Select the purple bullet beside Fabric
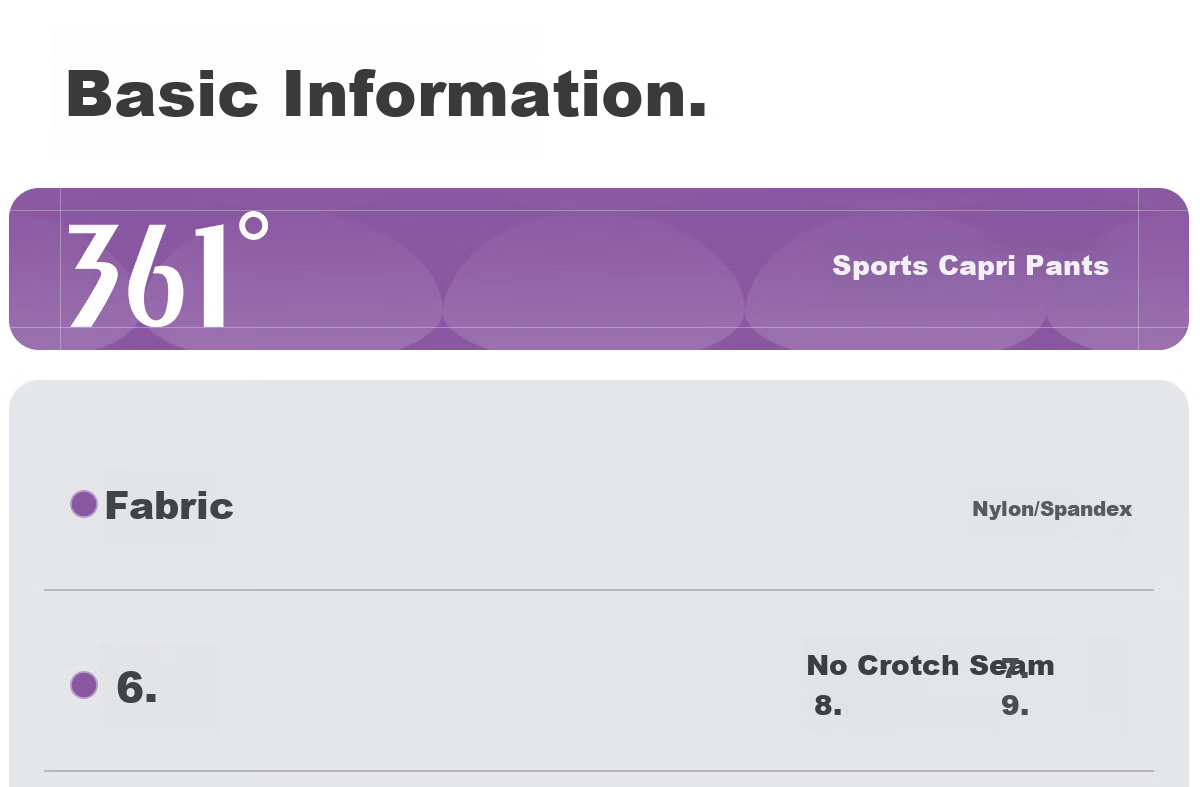The height and width of the screenshot is (787, 1200). tap(84, 504)
